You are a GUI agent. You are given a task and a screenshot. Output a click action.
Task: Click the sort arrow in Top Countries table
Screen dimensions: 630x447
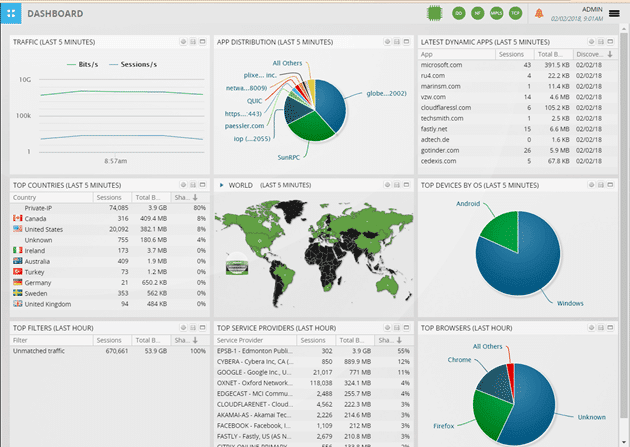tap(195, 197)
